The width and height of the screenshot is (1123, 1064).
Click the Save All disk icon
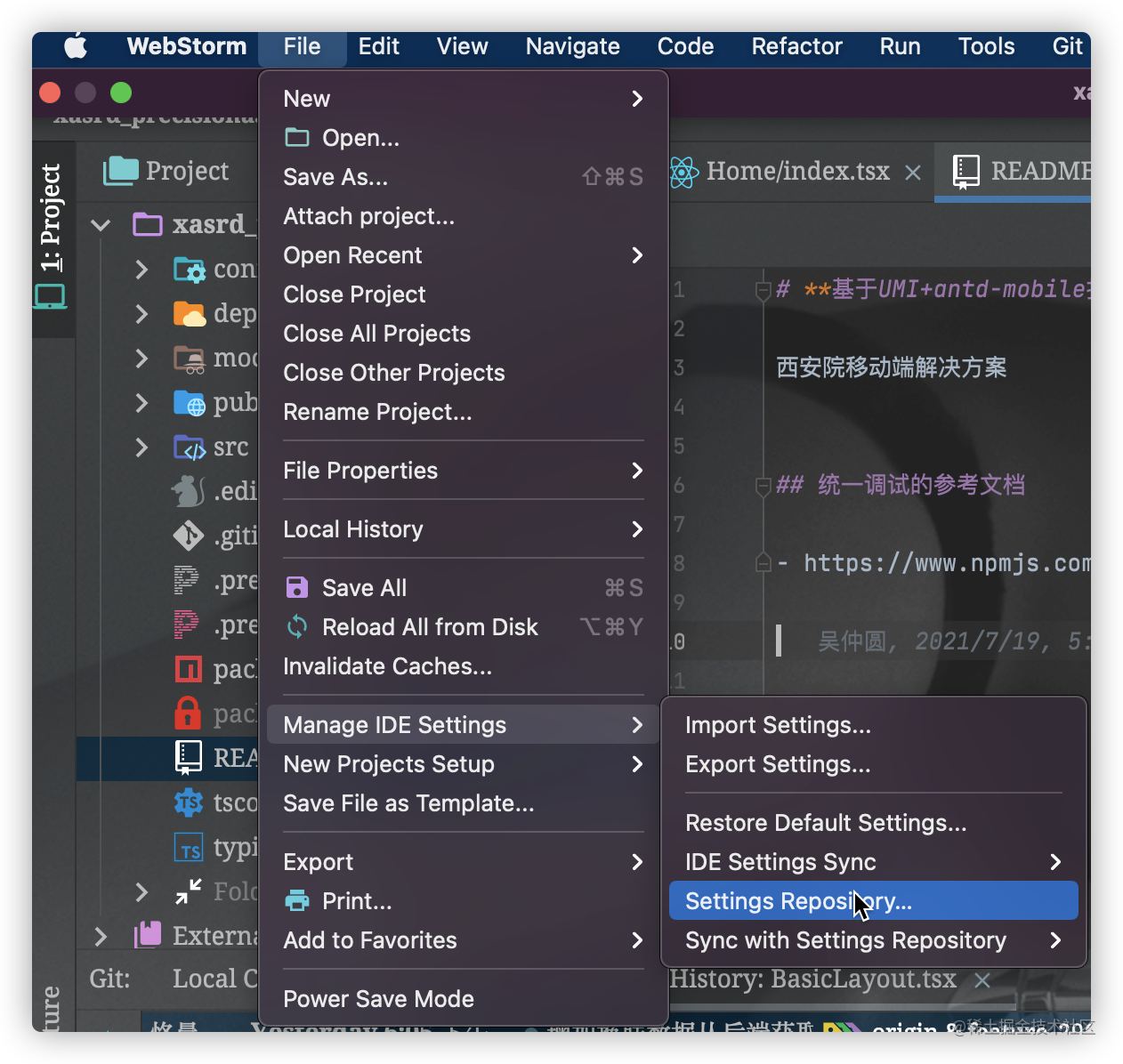[296, 587]
